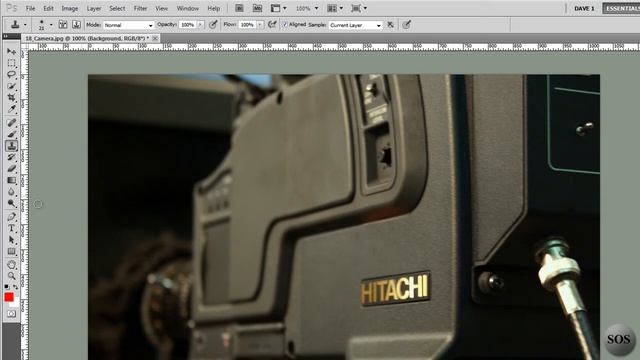Screen dimensions: 640x360
Task: Toggle tablet pressure for opacity
Action: tap(213, 25)
